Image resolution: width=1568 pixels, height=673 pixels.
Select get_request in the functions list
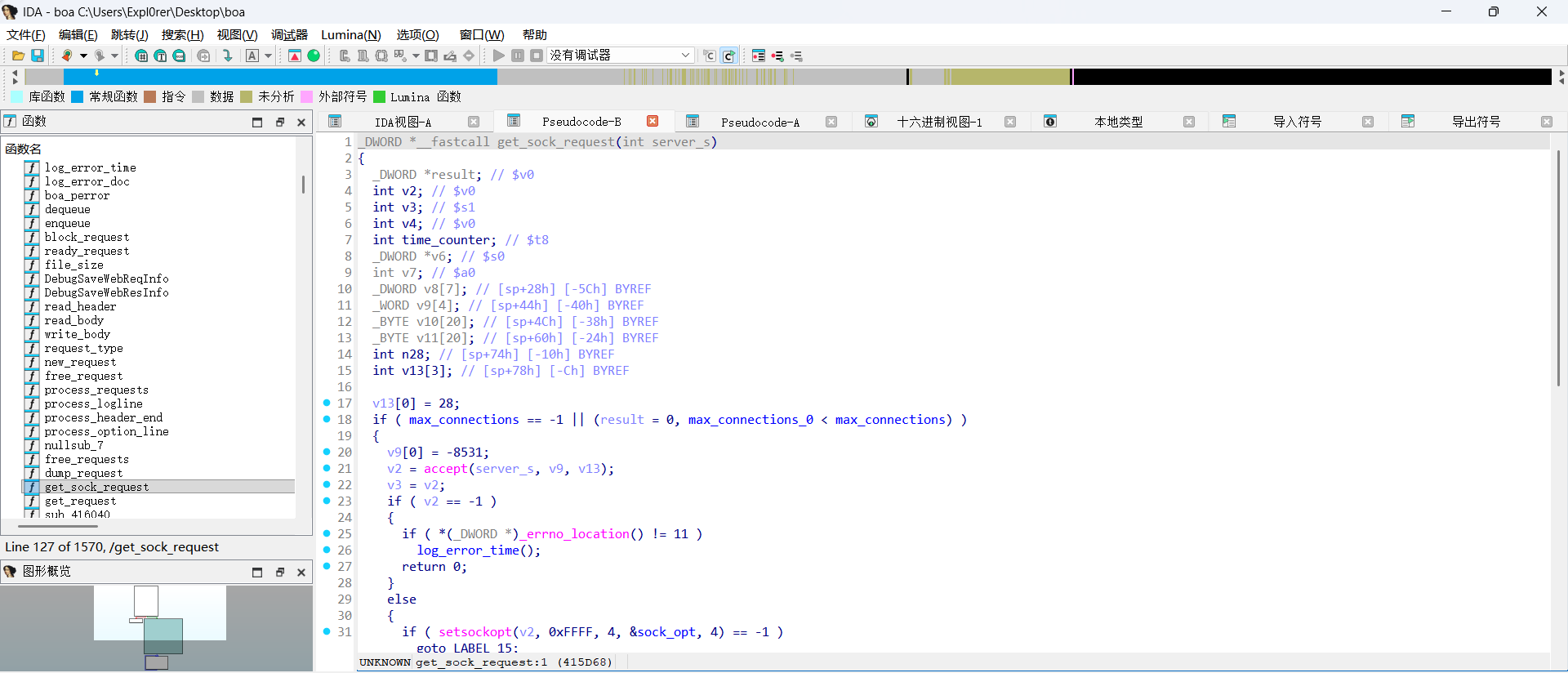tap(80, 501)
